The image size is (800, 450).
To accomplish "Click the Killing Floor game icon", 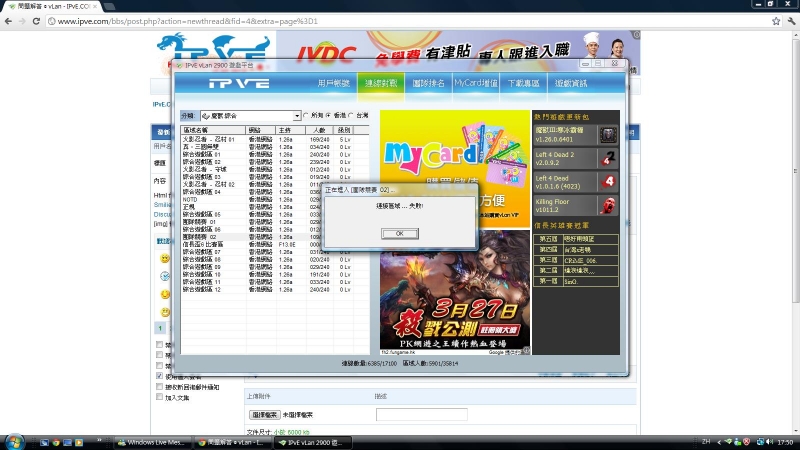I will [608, 206].
